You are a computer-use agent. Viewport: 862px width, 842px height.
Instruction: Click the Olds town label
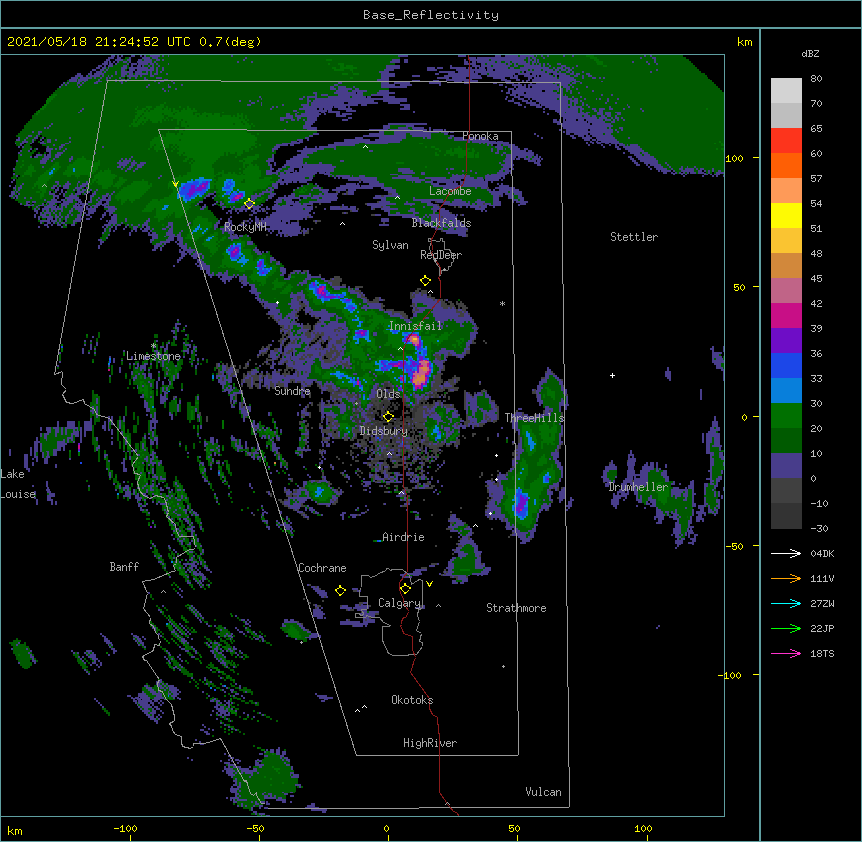388,394
